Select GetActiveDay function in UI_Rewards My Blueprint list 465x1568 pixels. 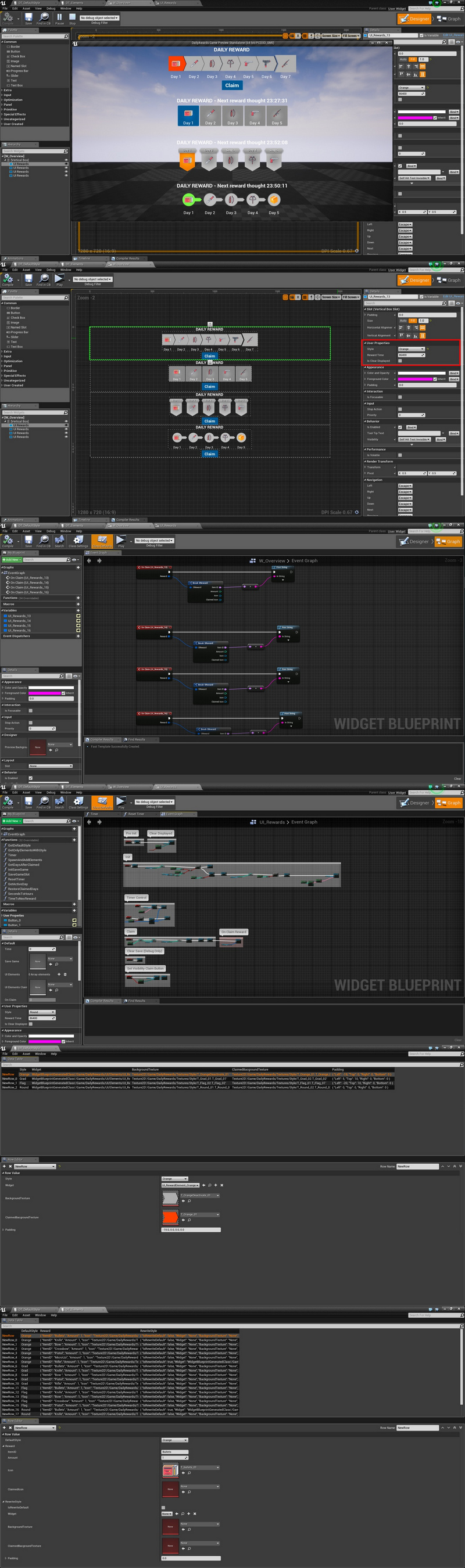click(17, 884)
